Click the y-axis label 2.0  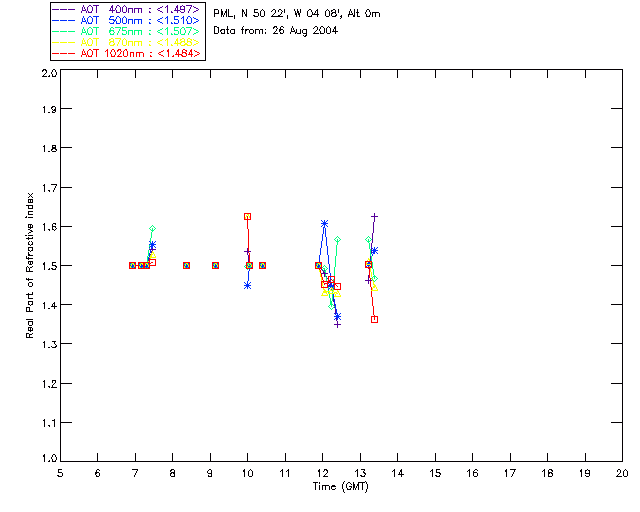point(49,73)
